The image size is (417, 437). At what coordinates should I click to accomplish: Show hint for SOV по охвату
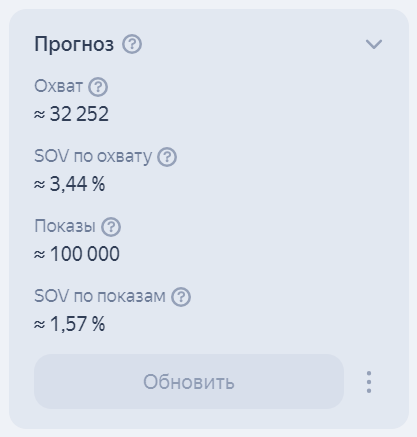[167, 157]
